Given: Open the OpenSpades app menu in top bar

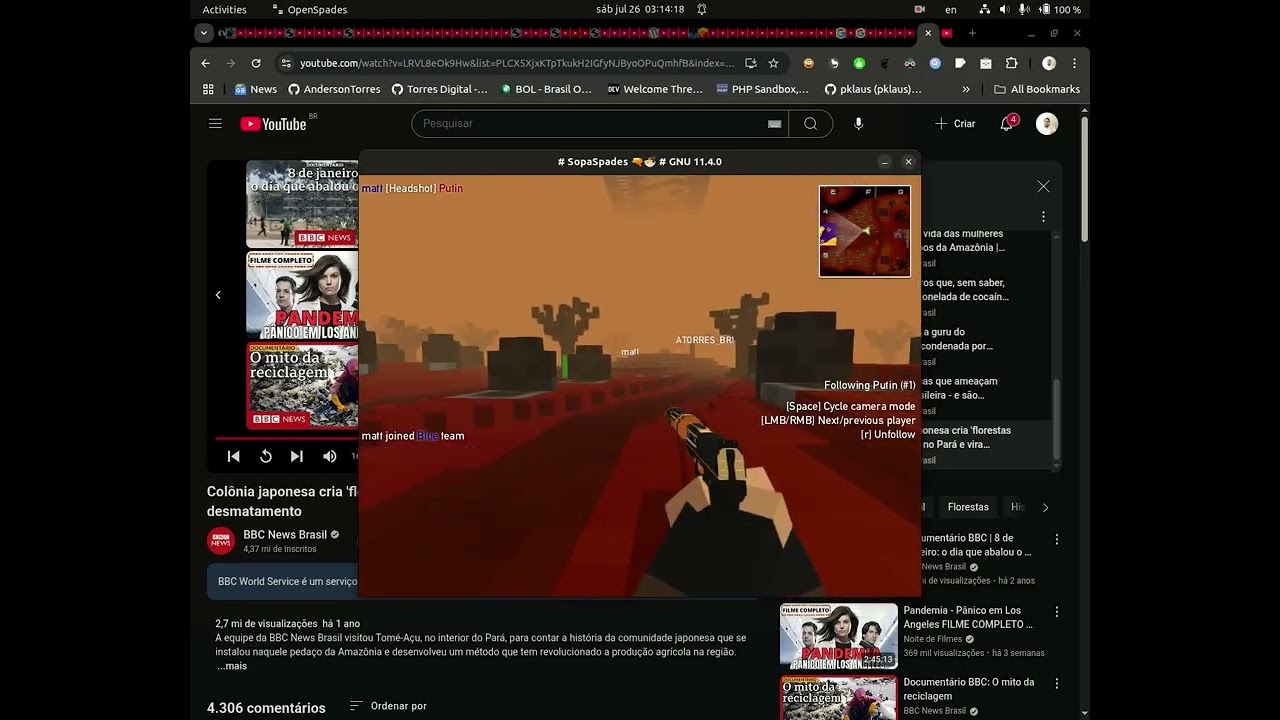Looking at the screenshot, I should click(309, 9).
